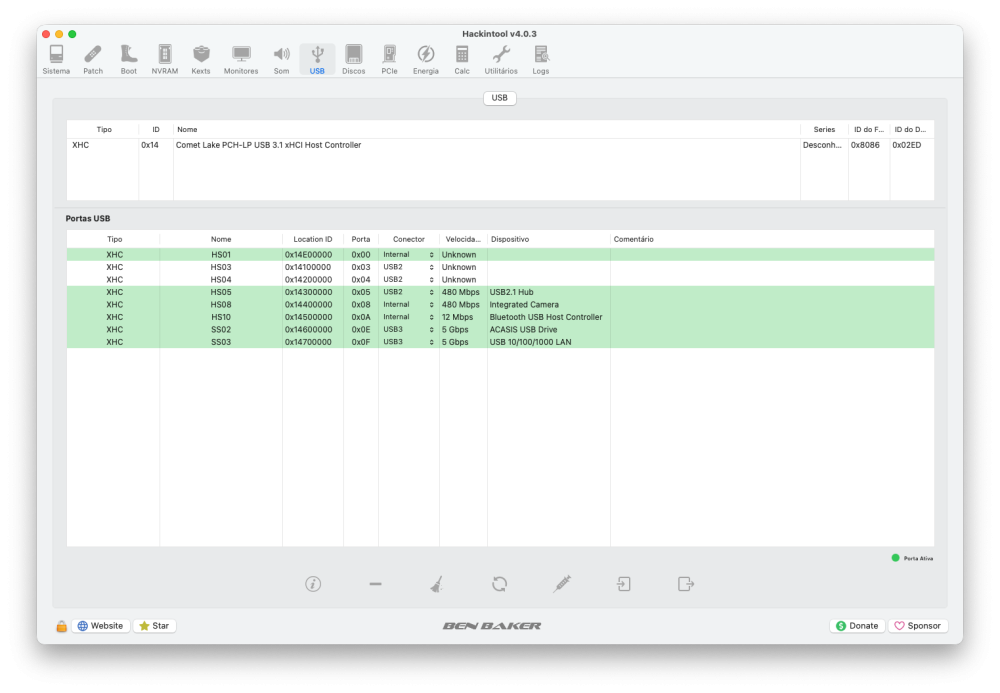Change connector type for HS03 port
1000x693 pixels.
408,267
